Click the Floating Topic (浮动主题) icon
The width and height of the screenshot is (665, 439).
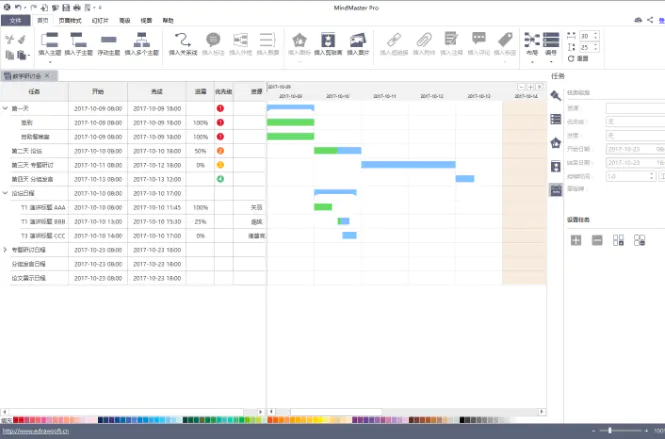pos(109,40)
